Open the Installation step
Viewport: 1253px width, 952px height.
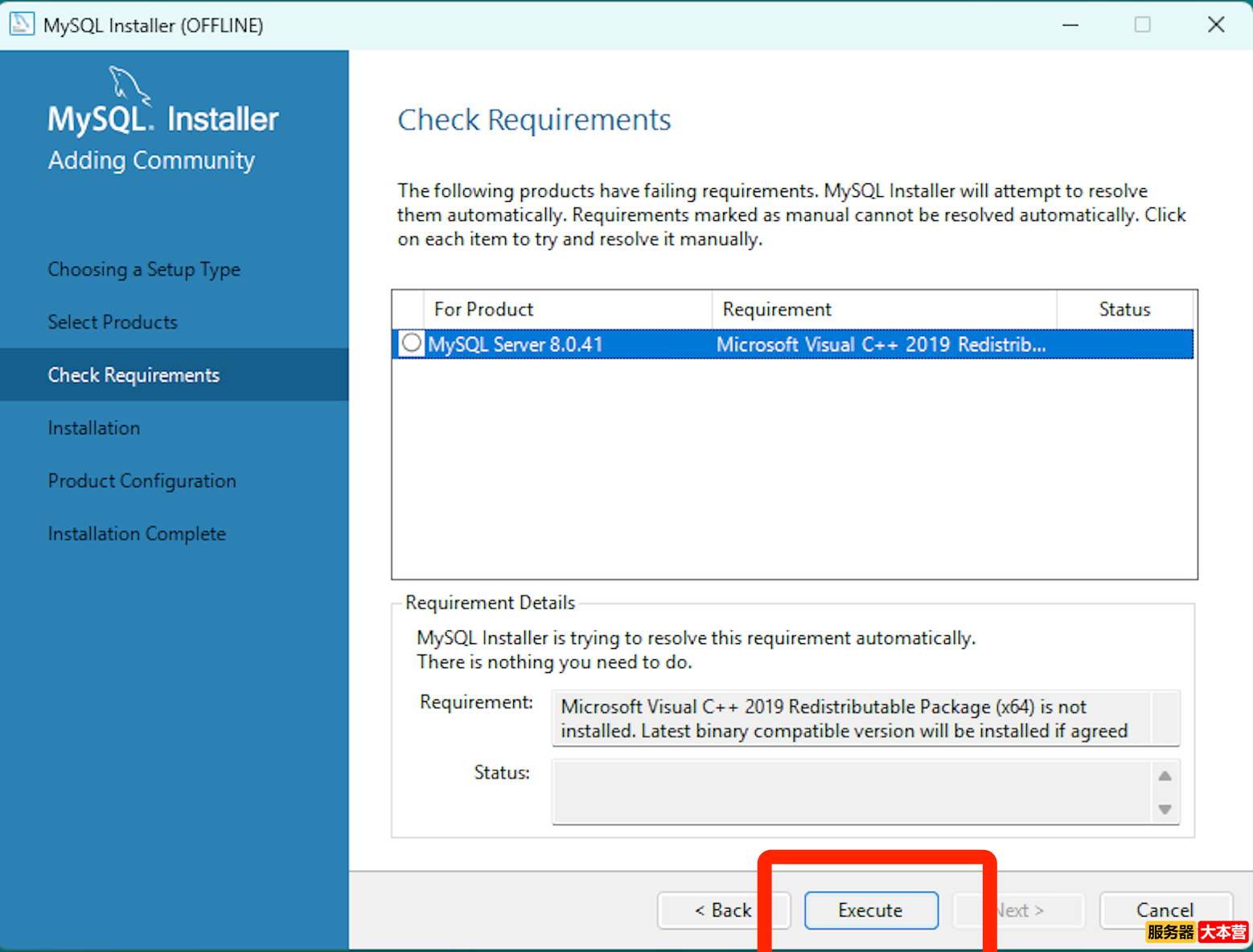coord(94,428)
